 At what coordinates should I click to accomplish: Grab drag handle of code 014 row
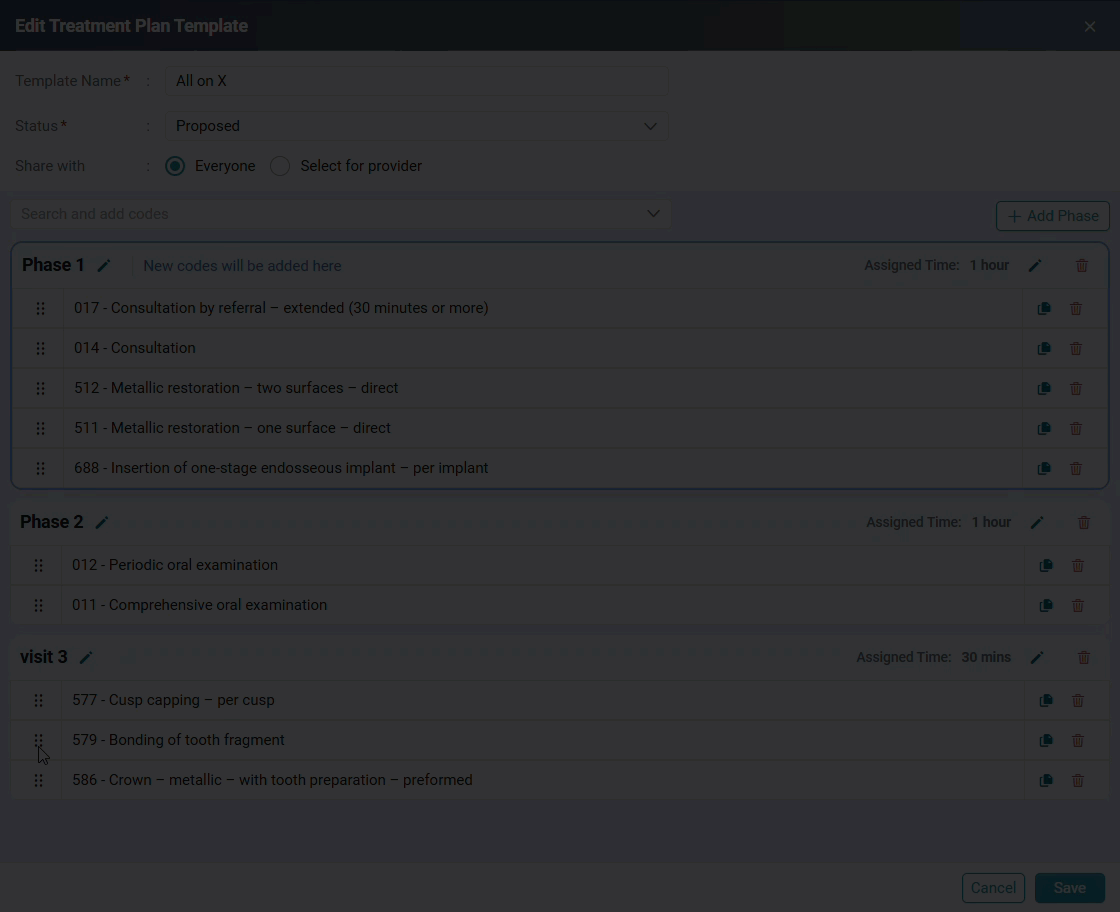point(41,349)
